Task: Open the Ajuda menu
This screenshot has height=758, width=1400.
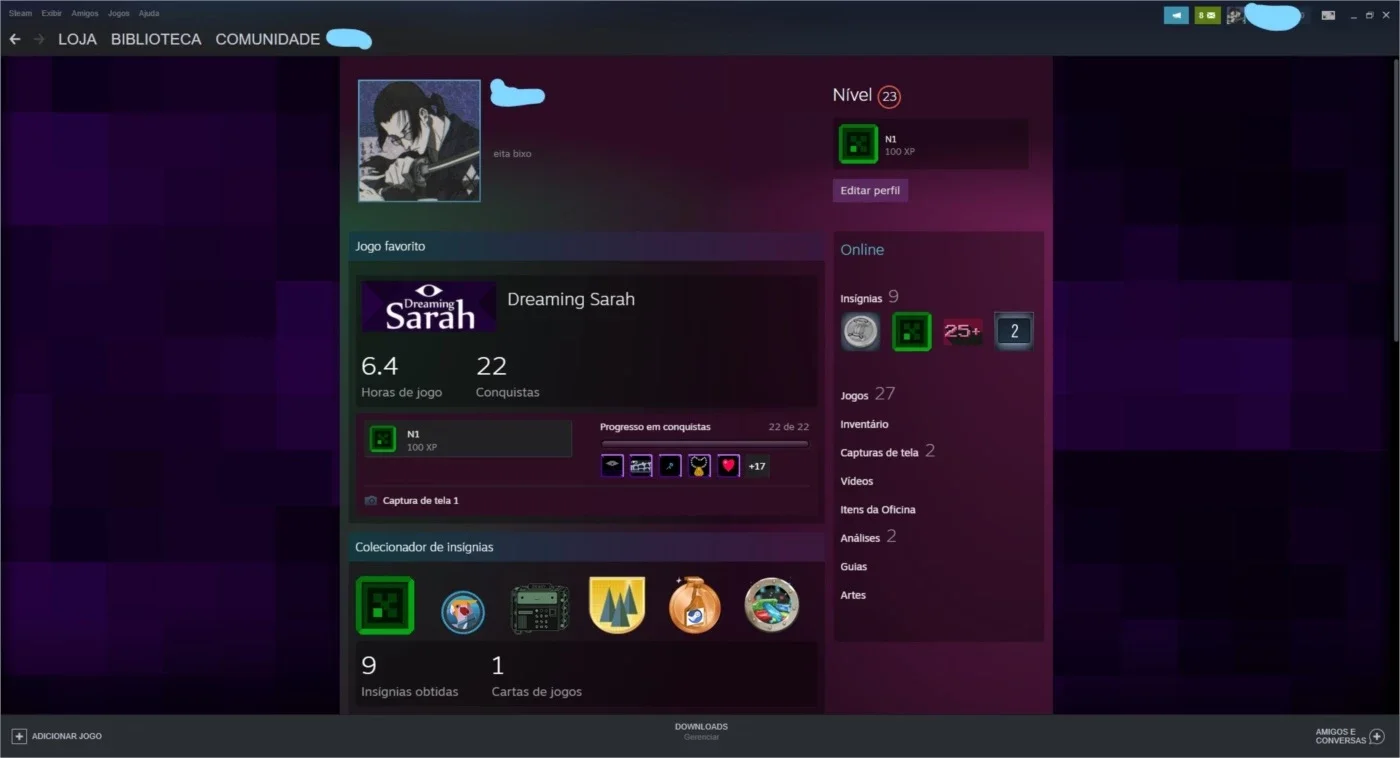Action: (149, 13)
